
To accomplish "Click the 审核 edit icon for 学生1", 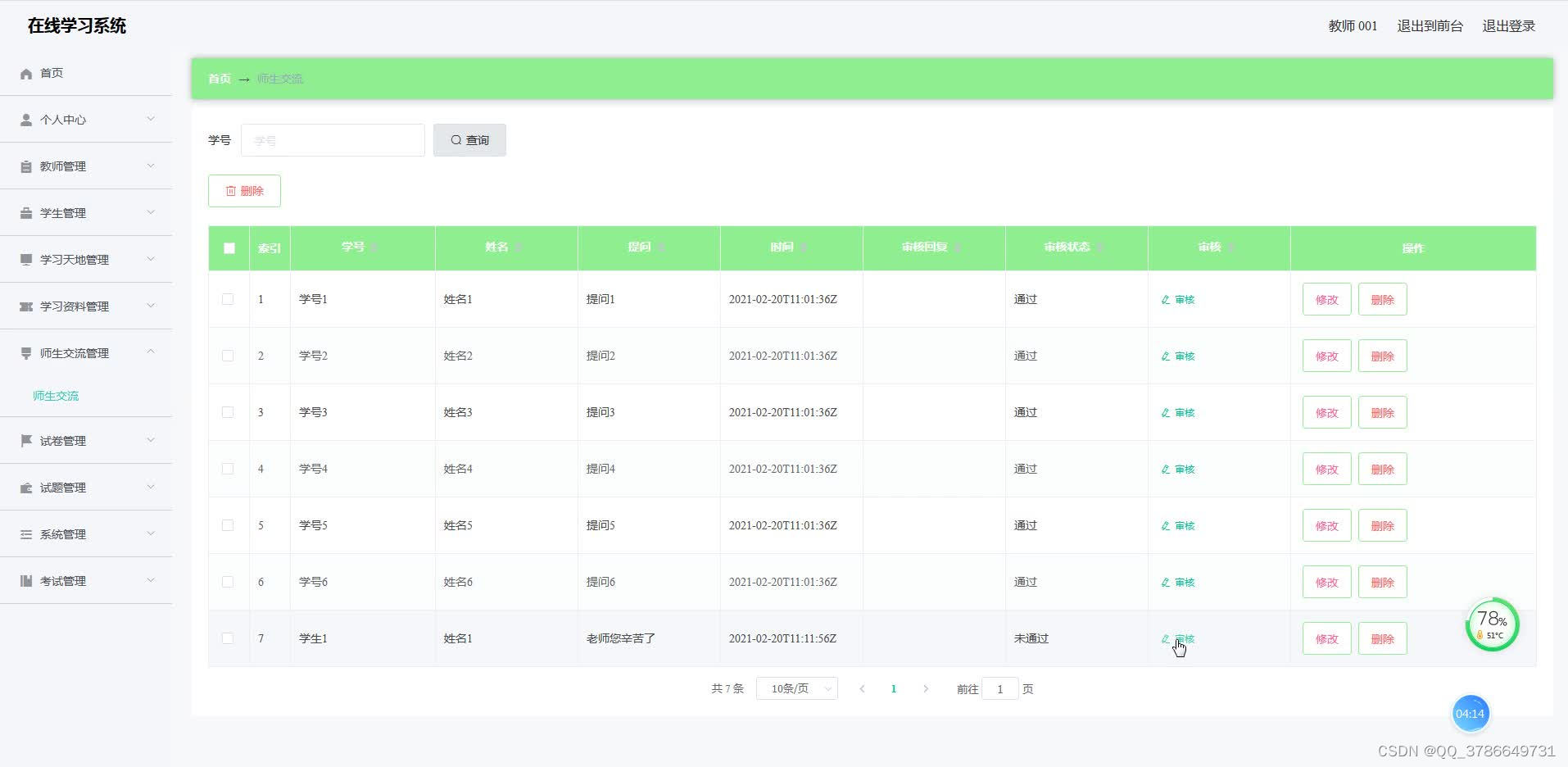I will click(1166, 639).
